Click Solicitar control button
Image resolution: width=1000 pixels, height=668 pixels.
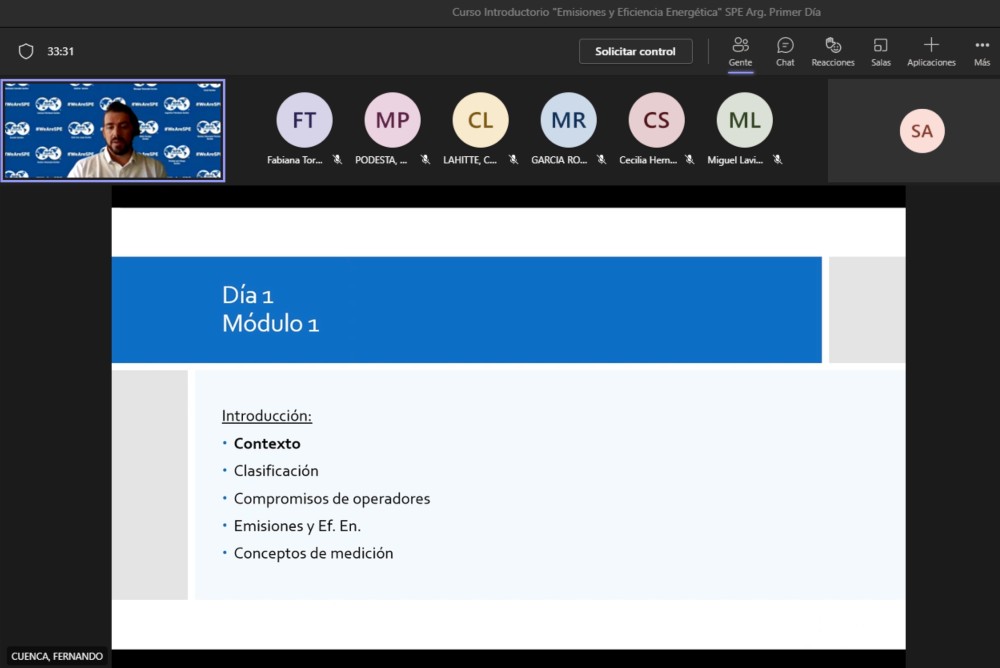coord(635,51)
